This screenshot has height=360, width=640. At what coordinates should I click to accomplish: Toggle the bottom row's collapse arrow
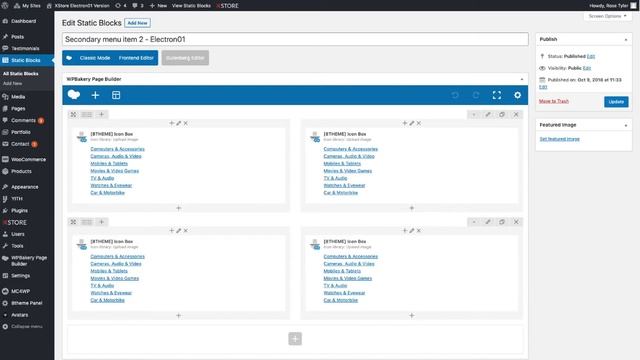point(473,222)
